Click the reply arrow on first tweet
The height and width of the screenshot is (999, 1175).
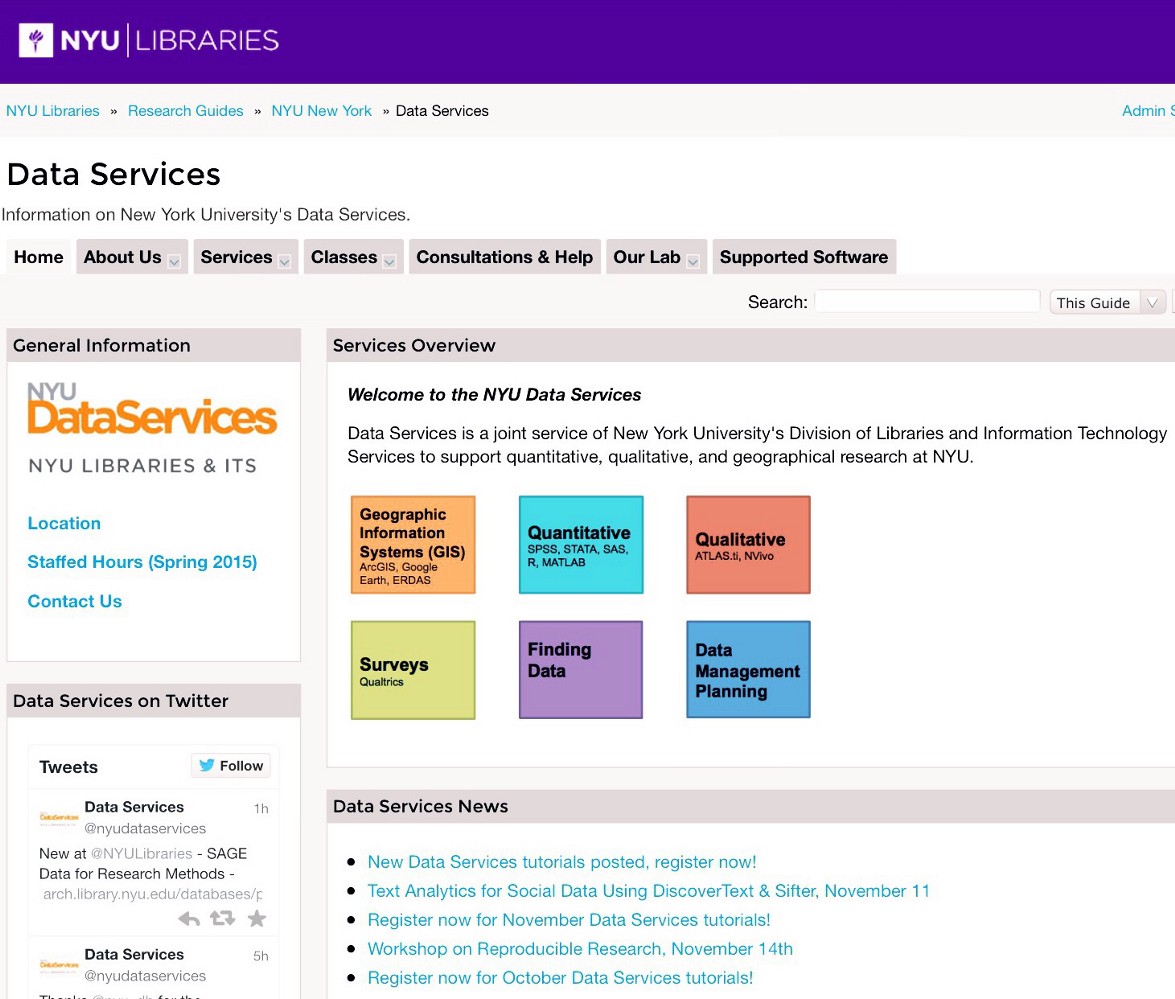tap(189, 919)
